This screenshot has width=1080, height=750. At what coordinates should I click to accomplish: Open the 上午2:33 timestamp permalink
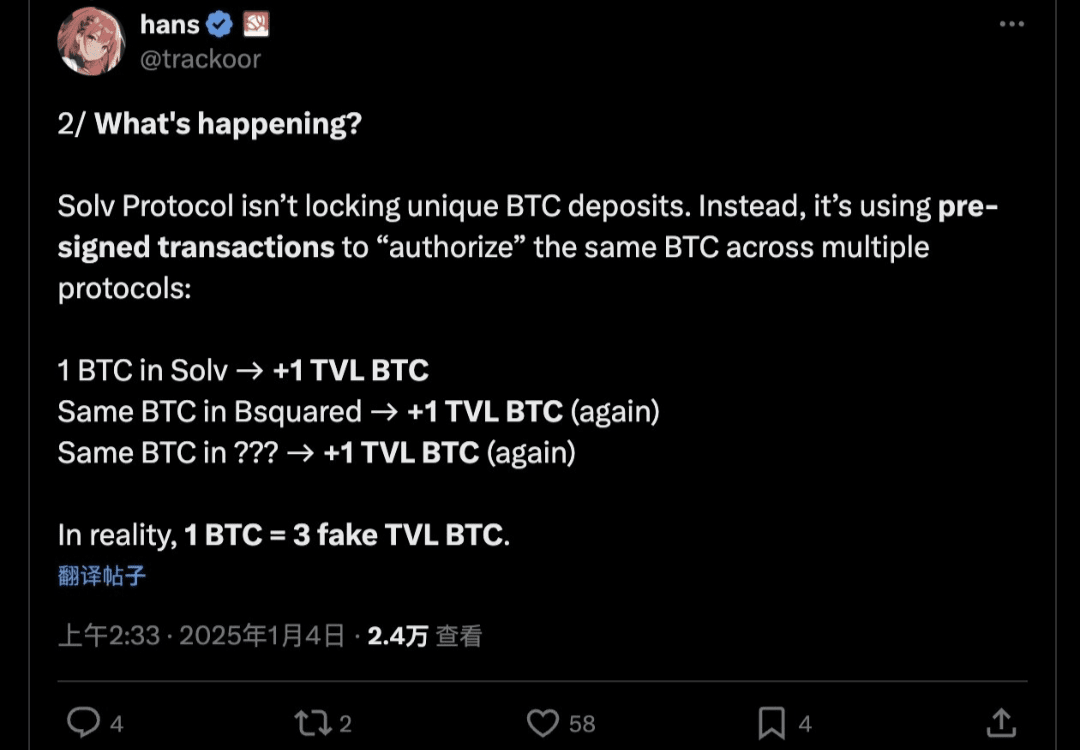coord(110,636)
